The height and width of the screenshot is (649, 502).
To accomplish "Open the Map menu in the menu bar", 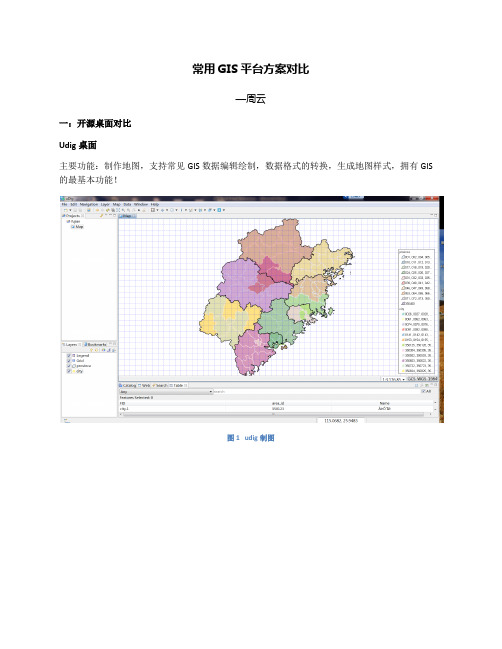I will [x=116, y=204].
